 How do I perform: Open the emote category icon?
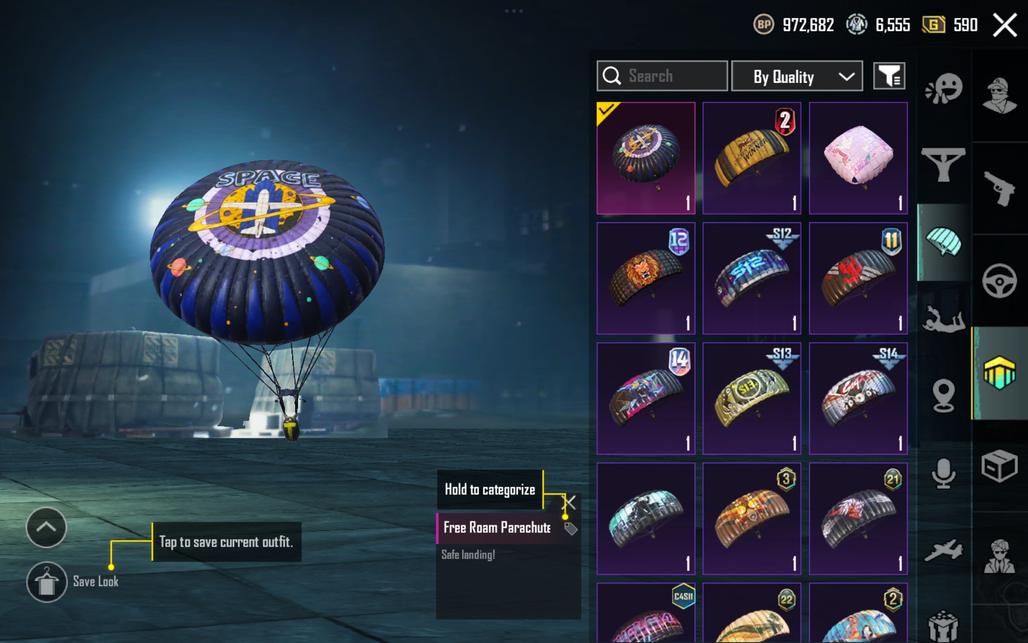[944, 88]
